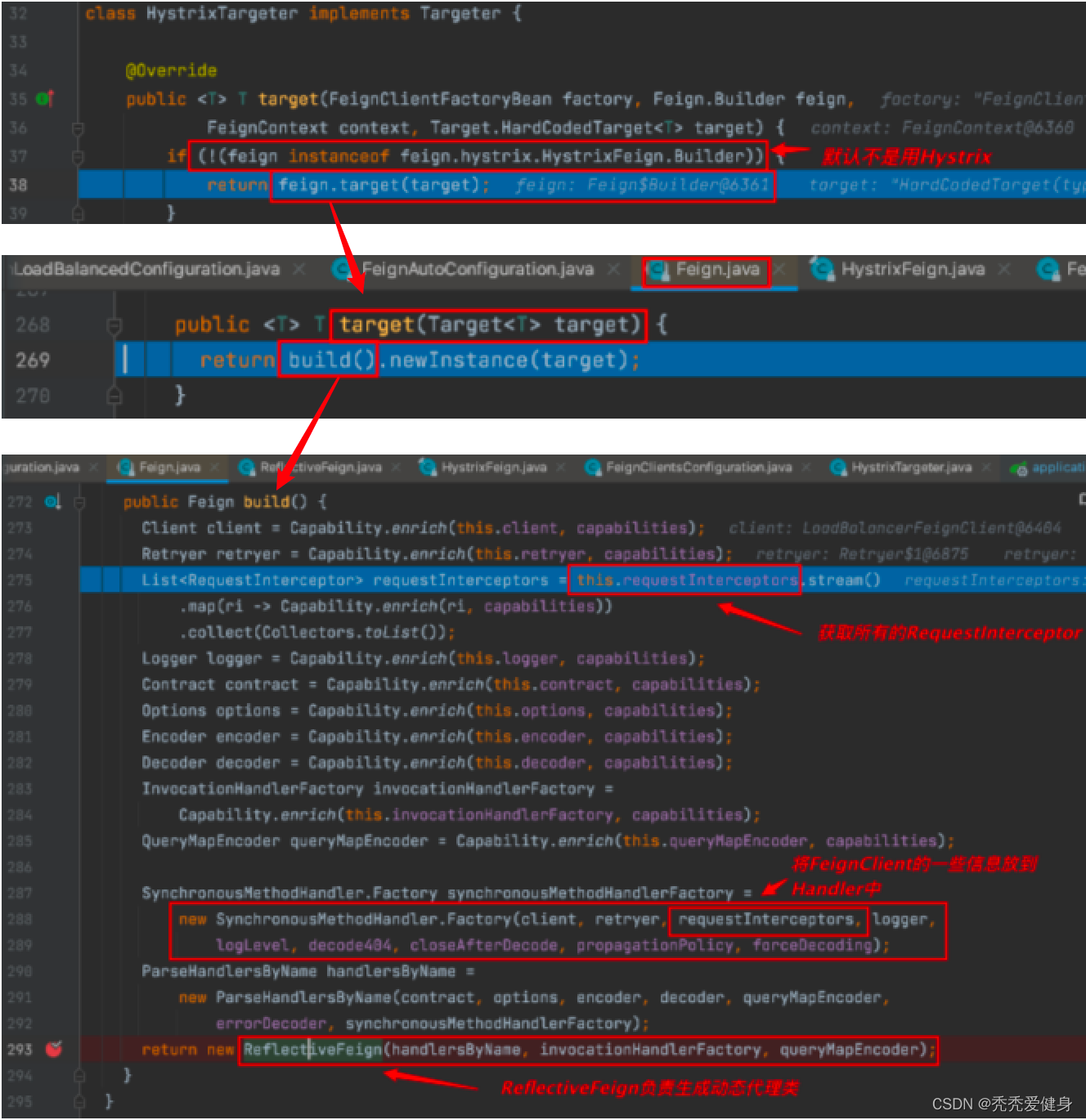Collapse the fold end marker at line 294

pos(79,1075)
